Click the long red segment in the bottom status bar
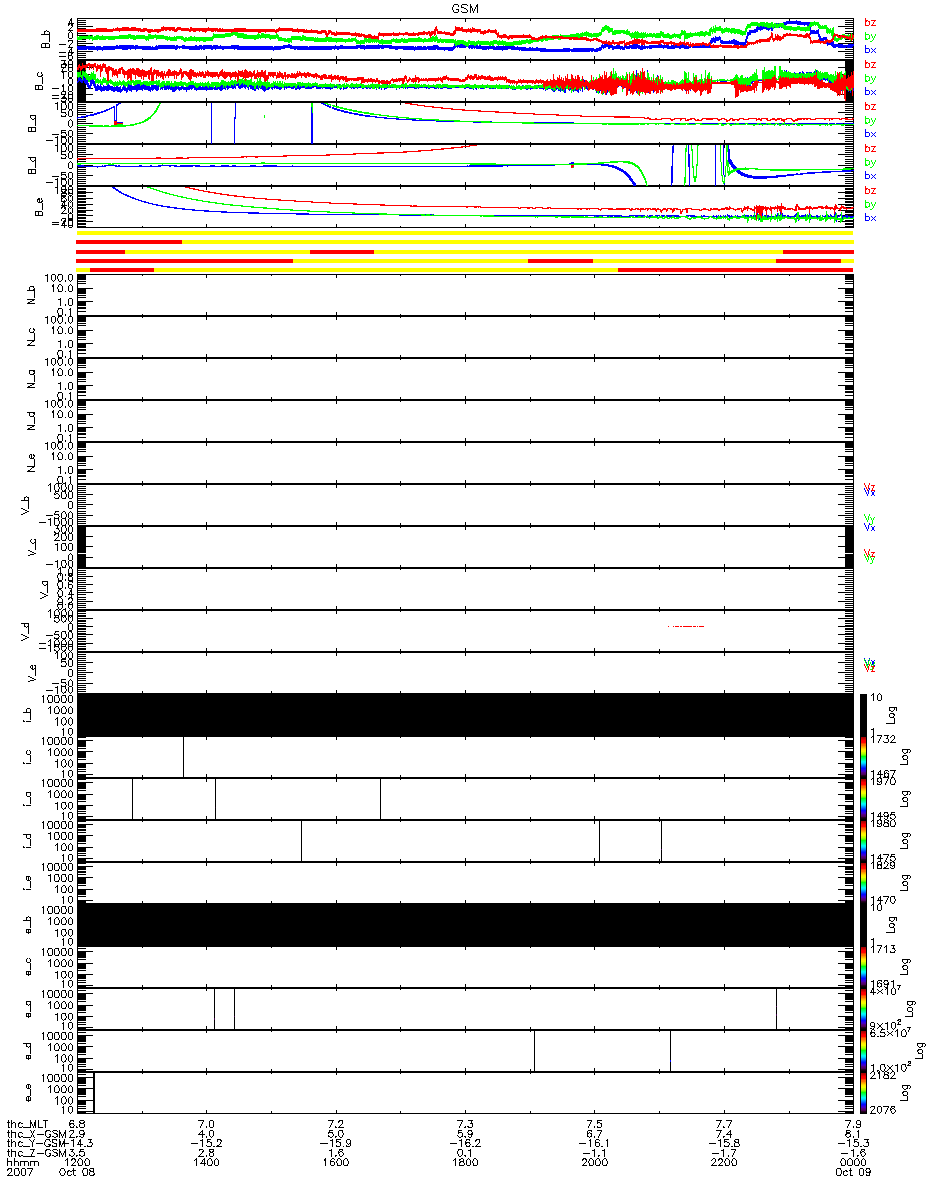 pyautogui.click(x=736, y=269)
